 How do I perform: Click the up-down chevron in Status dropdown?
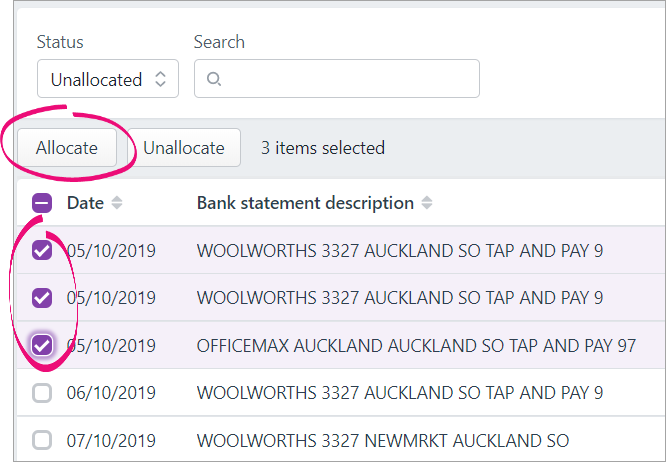coord(160,79)
